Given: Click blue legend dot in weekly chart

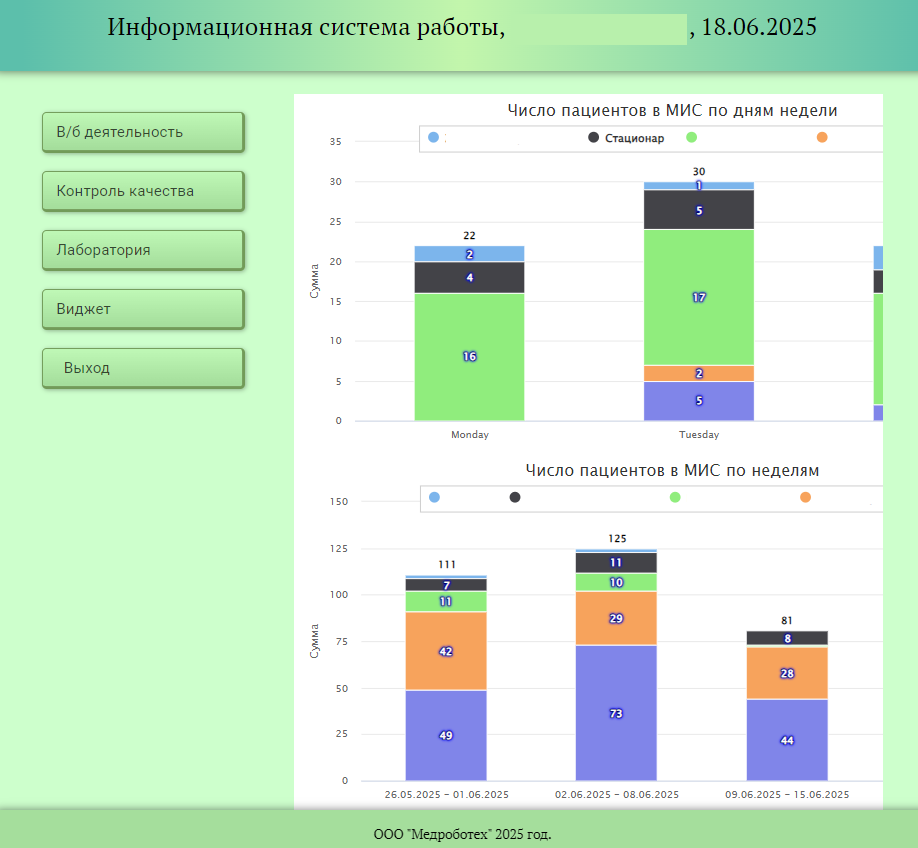Looking at the screenshot, I should click(434, 497).
